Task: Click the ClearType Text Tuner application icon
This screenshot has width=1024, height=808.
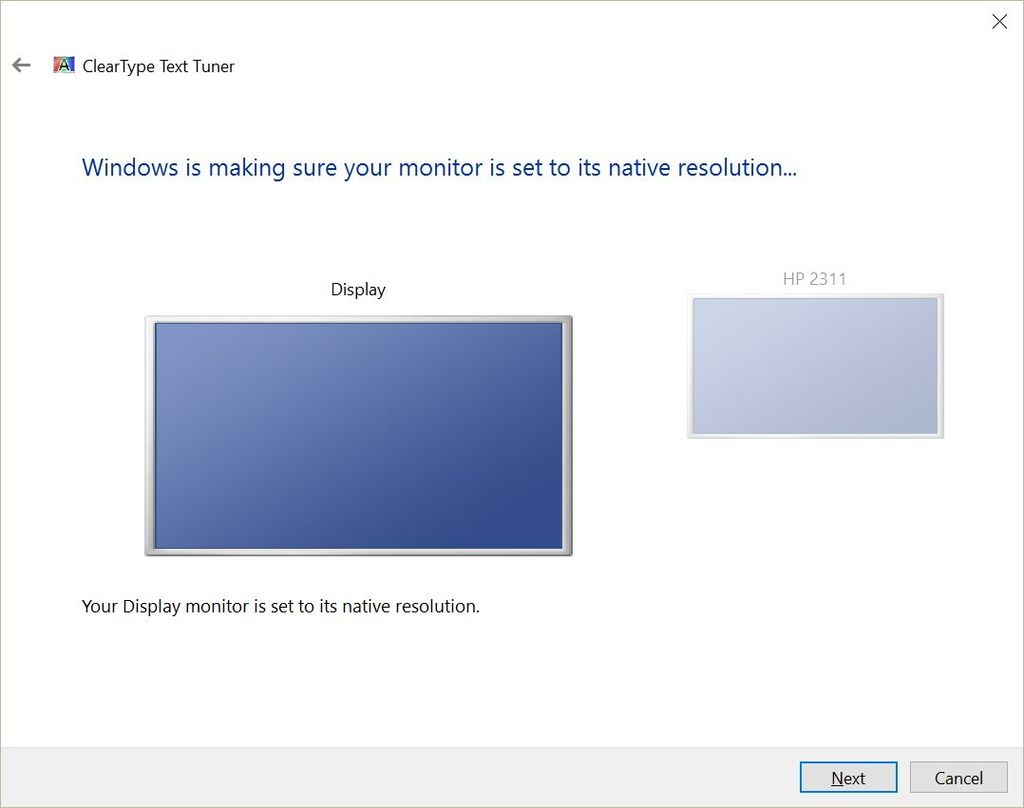Action: (62, 64)
